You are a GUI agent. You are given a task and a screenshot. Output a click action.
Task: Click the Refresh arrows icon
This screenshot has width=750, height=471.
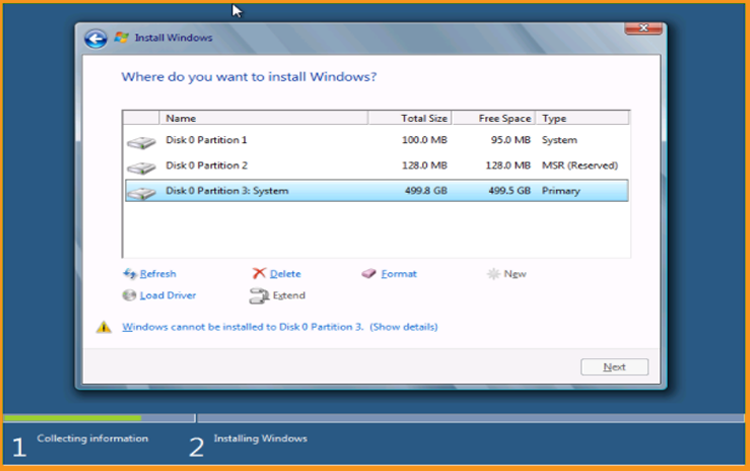tap(130, 274)
